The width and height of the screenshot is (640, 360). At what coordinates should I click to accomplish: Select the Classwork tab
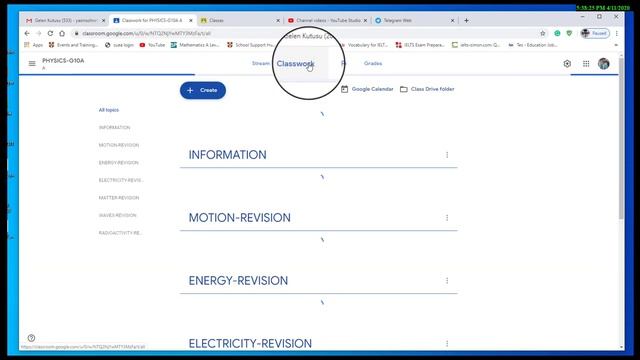point(295,64)
